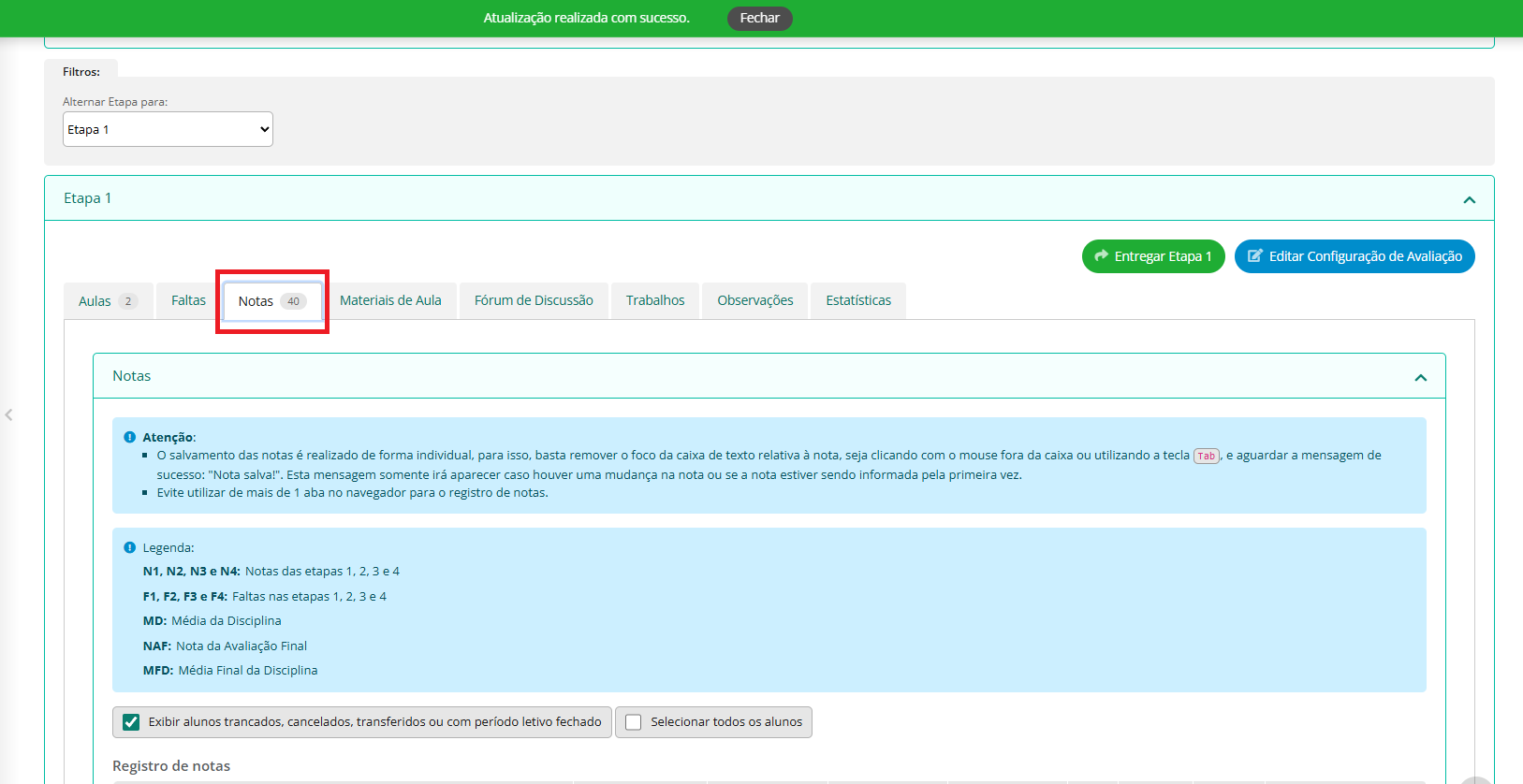Open the Alternar Etapa dropdown
Image resolution: width=1523 pixels, height=784 pixels.
[x=168, y=129]
